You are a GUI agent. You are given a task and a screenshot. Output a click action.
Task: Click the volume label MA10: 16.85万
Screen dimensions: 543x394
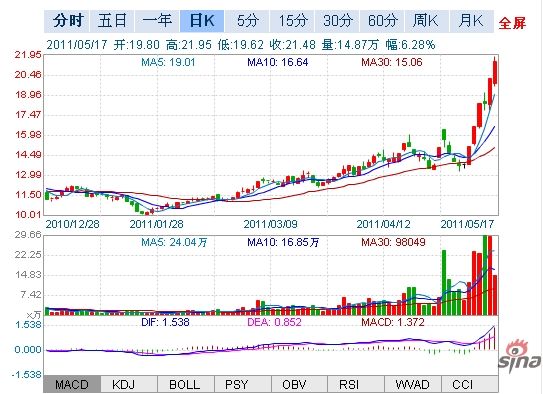[x=283, y=242]
